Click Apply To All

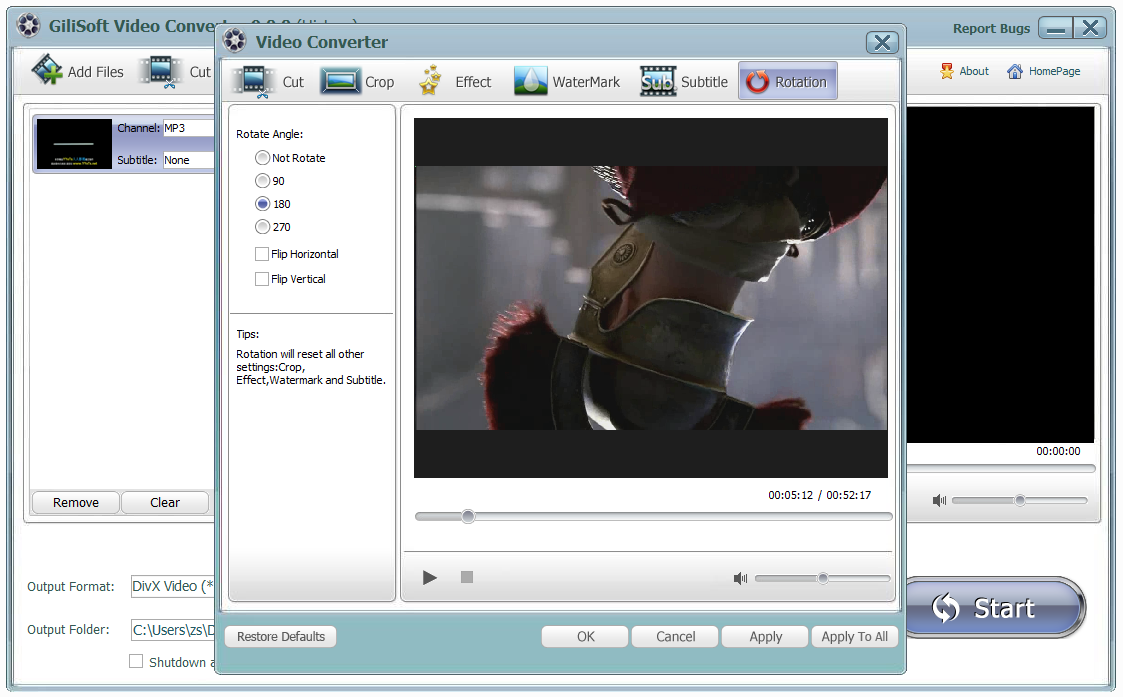click(x=854, y=636)
